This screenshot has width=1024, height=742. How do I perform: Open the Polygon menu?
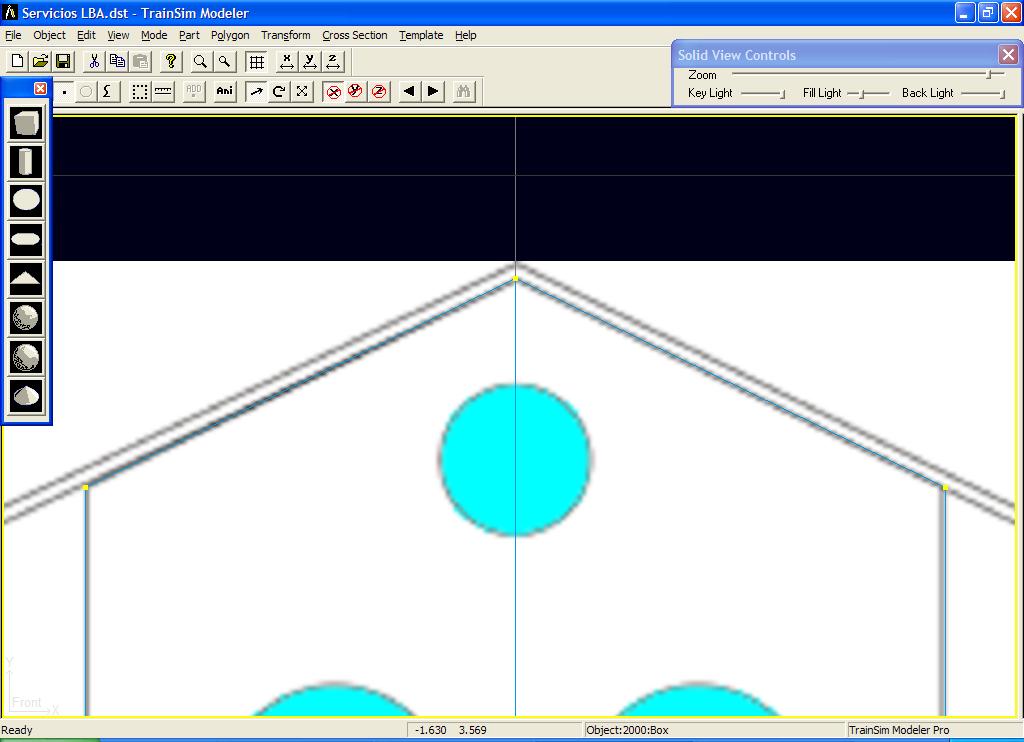point(230,35)
